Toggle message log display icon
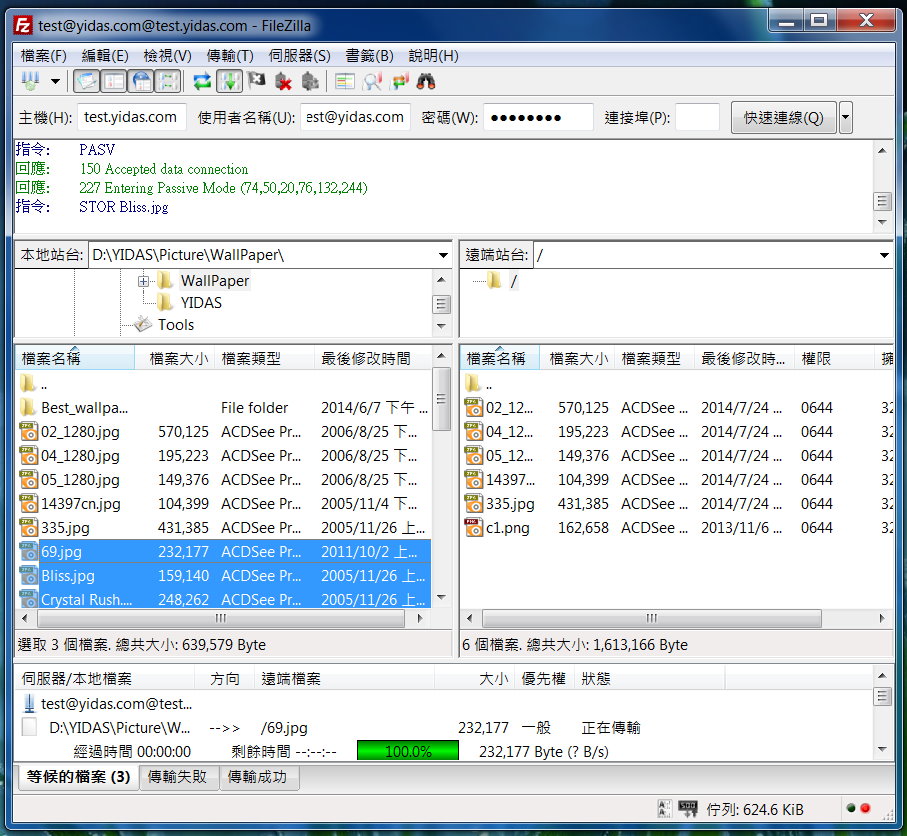The image size is (907, 836). point(88,82)
